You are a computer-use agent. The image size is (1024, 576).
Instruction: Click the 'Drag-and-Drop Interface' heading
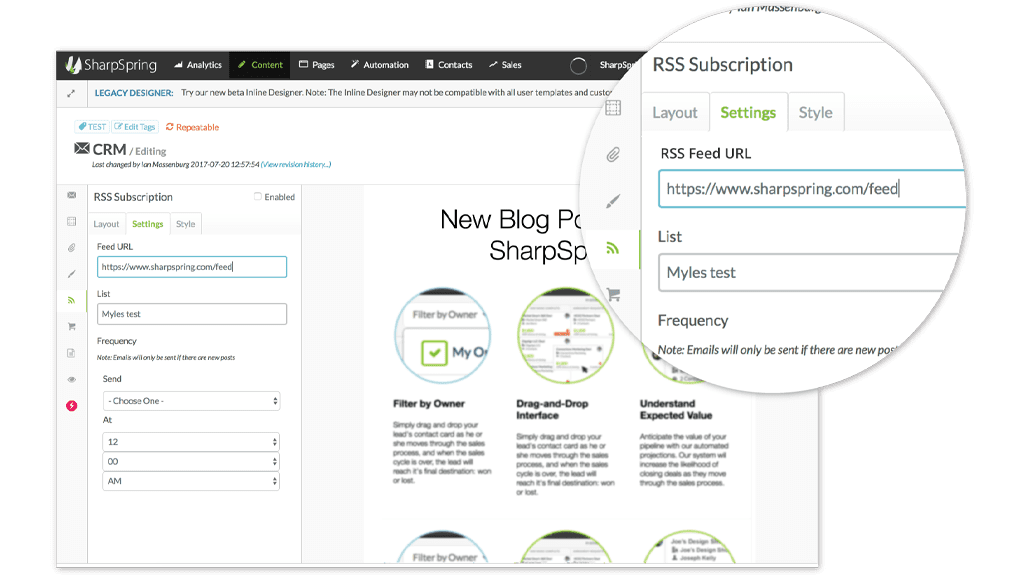tap(552, 409)
